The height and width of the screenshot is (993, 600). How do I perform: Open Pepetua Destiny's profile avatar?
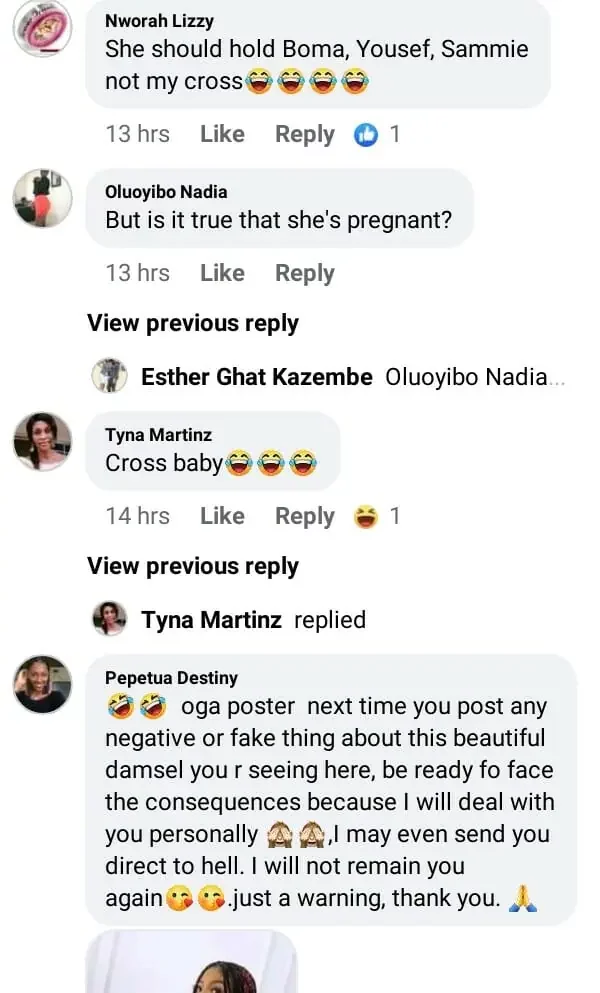tap(42, 684)
